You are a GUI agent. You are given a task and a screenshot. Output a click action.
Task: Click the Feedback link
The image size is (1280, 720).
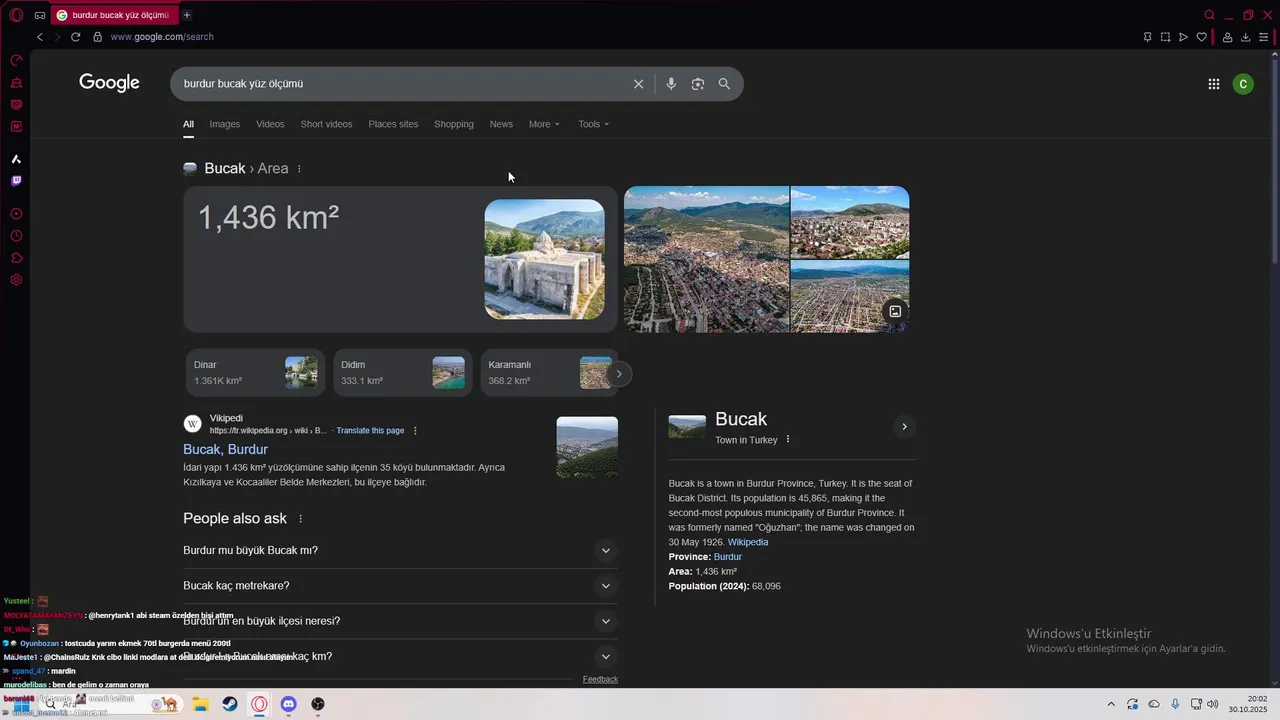pos(600,679)
